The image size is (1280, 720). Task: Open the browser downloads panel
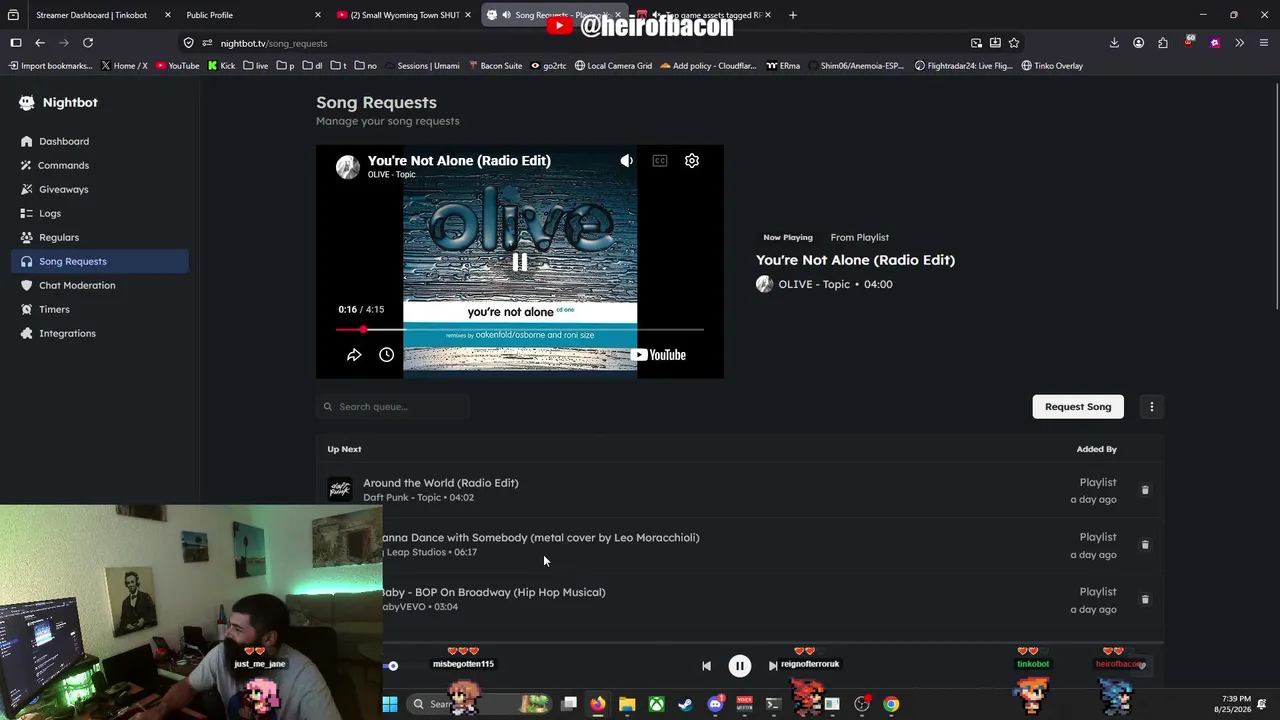(x=1114, y=43)
